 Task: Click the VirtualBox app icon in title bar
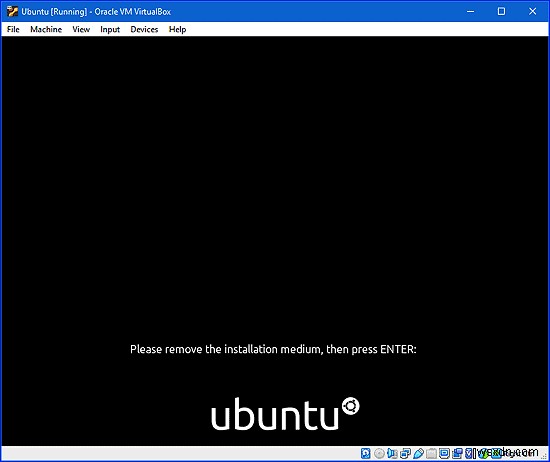coord(12,11)
